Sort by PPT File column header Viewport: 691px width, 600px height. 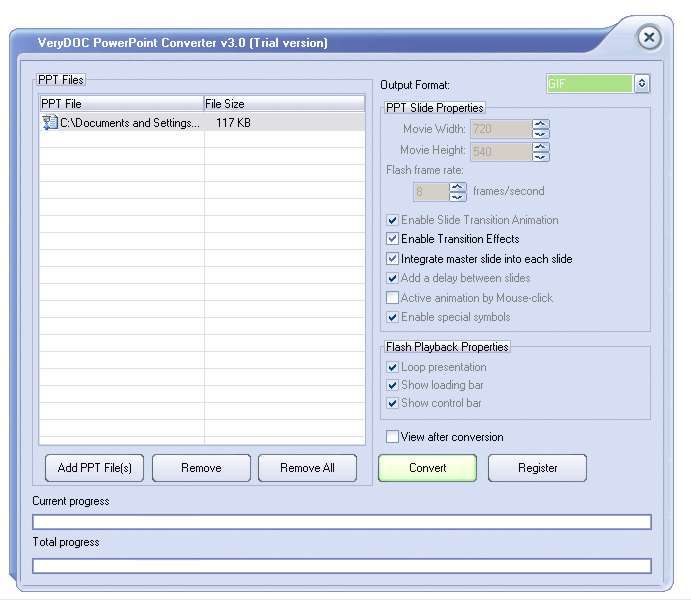[x=120, y=104]
